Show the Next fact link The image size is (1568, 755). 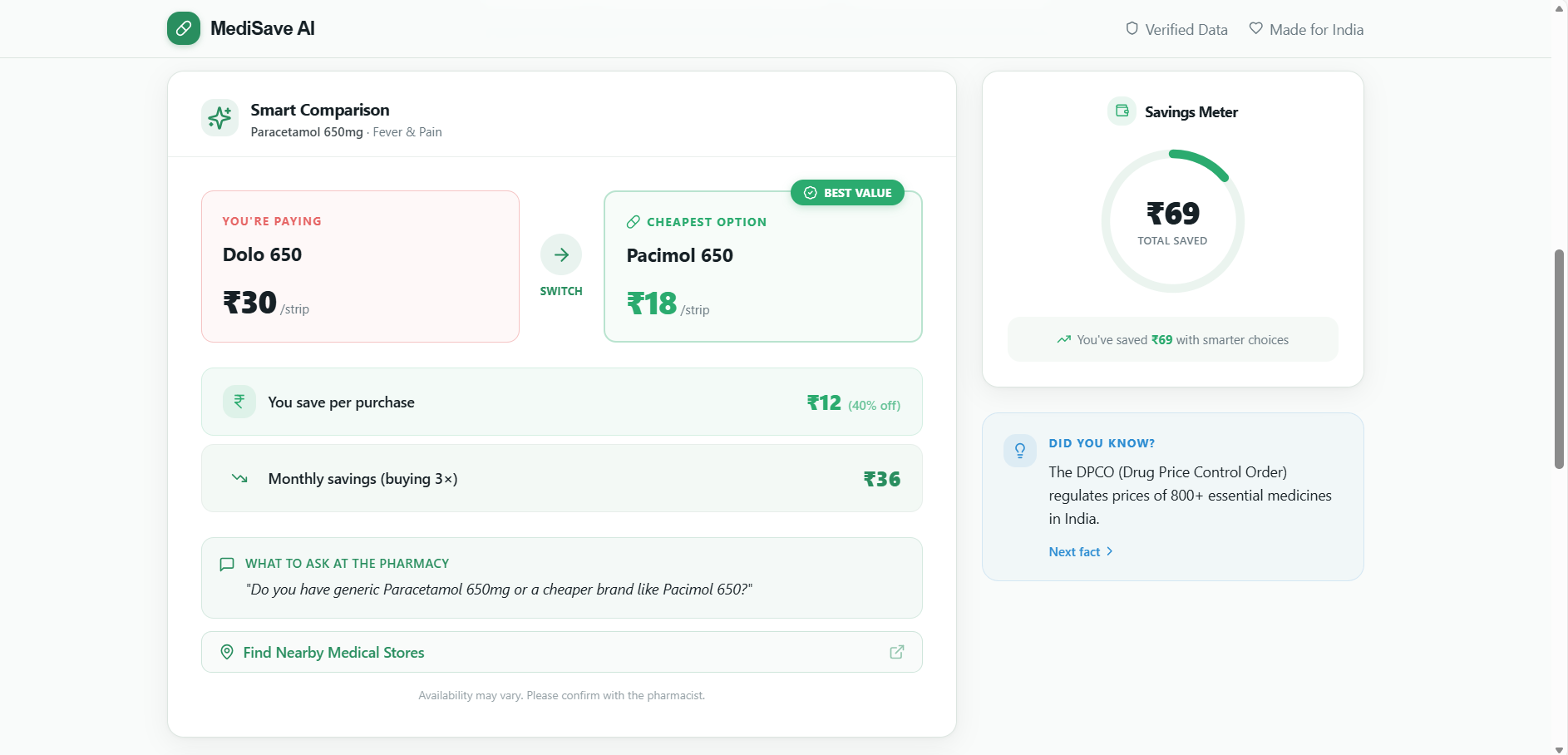pos(1081,551)
